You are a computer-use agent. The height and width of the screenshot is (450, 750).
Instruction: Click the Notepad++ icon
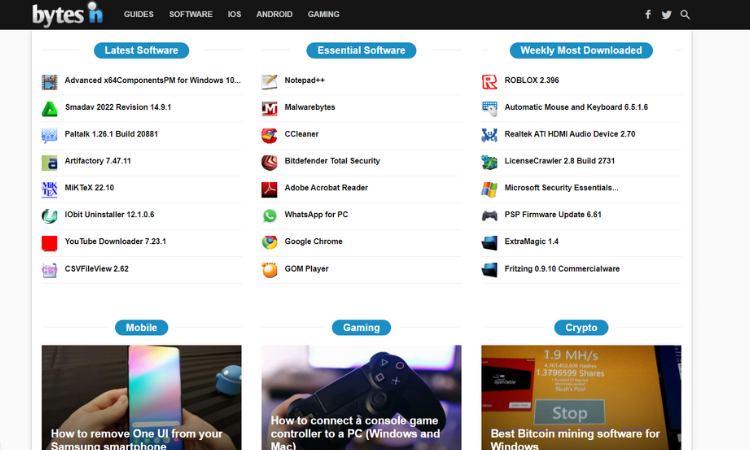pyautogui.click(x=269, y=82)
